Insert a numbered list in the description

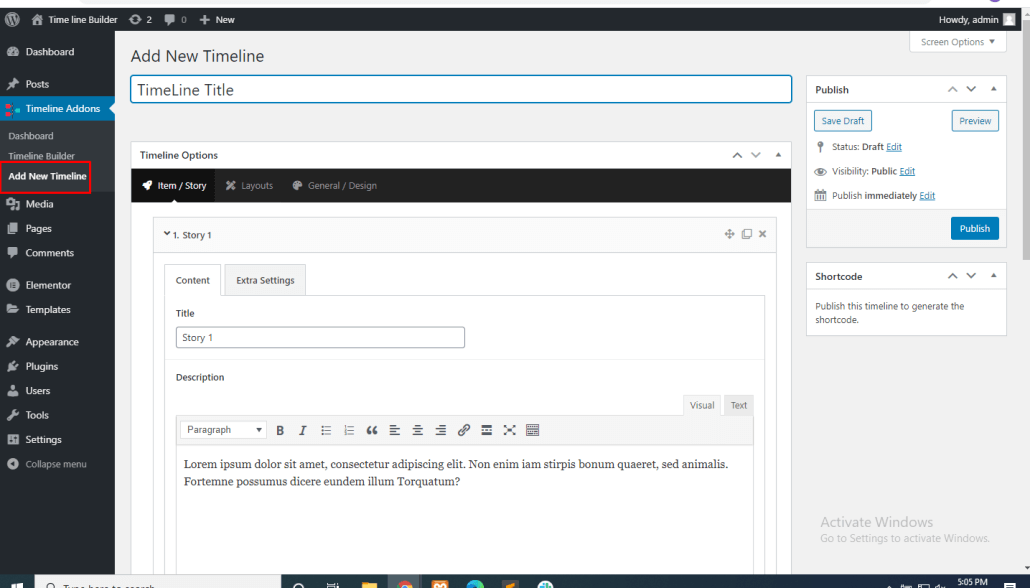click(349, 430)
